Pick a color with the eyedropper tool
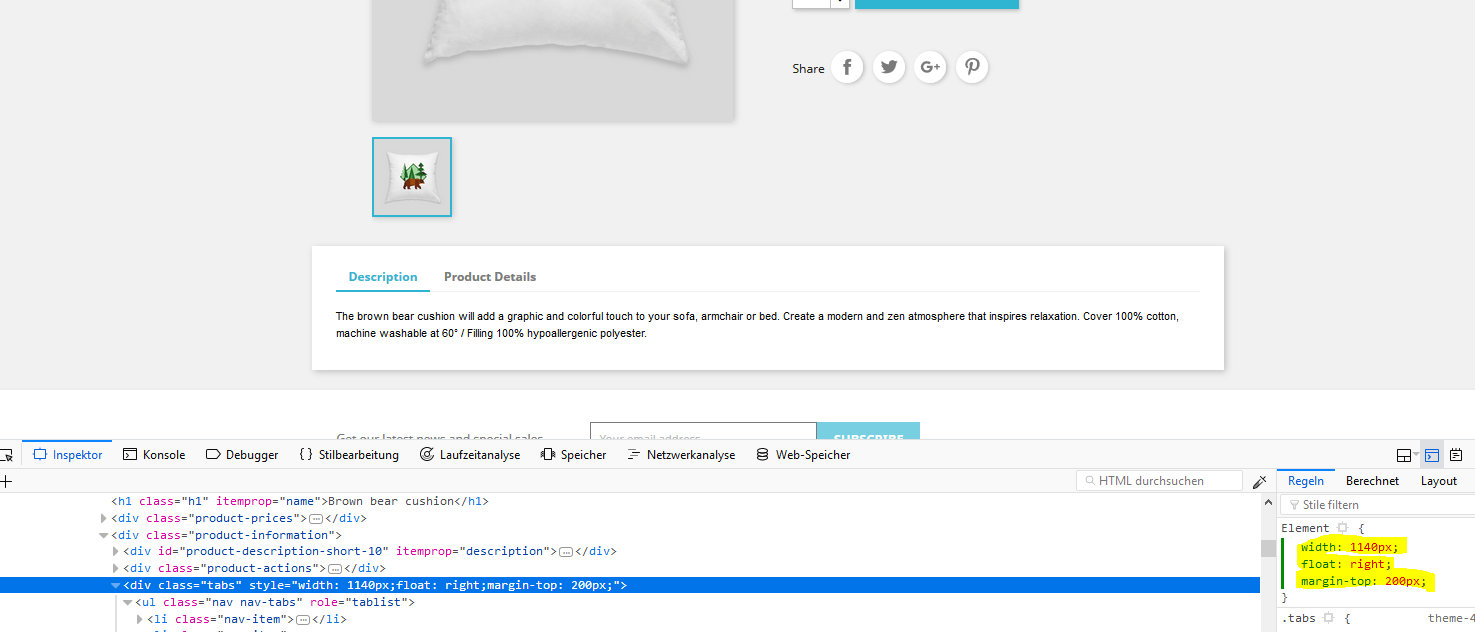The height and width of the screenshot is (632, 1475). point(1259,481)
